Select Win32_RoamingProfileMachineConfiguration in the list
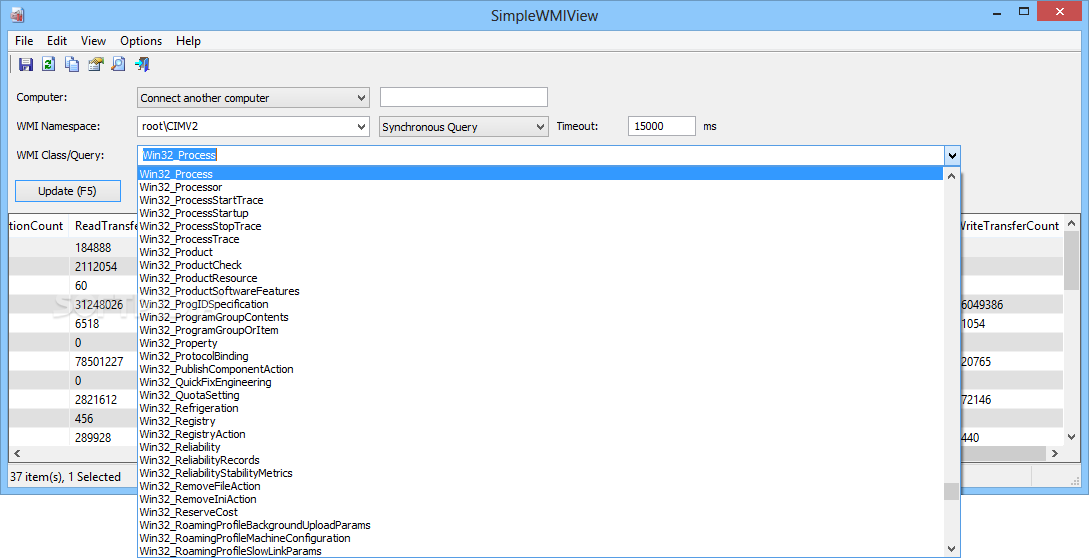The height and width of the screenshot is (558, 1089). (x=540, y=538)
